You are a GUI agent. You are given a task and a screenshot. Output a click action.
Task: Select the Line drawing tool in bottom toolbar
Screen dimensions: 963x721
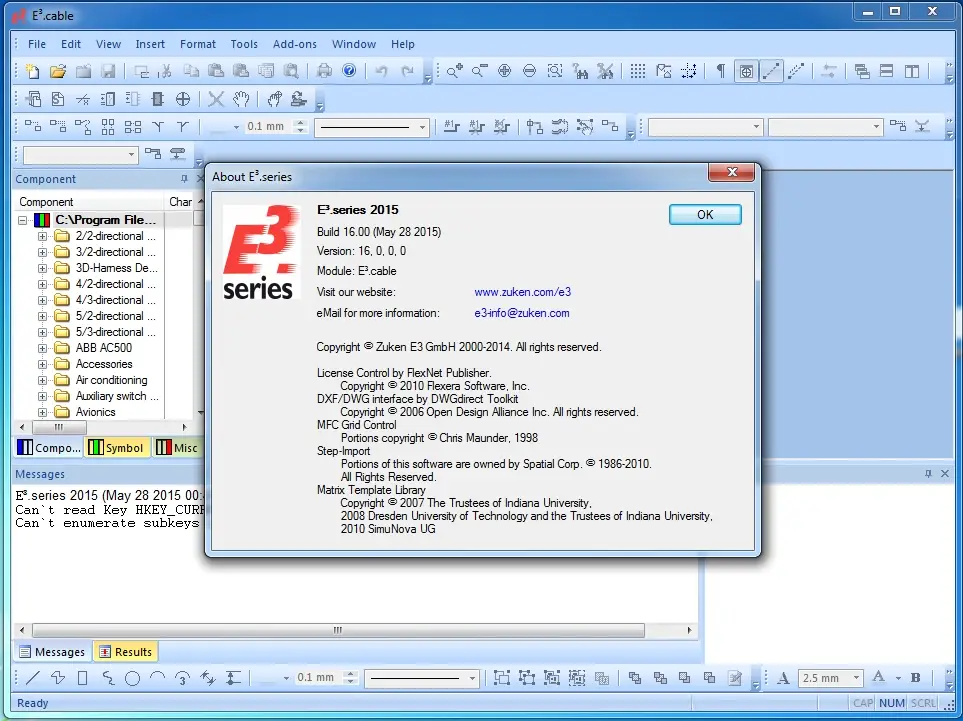(x=33, y=677)
